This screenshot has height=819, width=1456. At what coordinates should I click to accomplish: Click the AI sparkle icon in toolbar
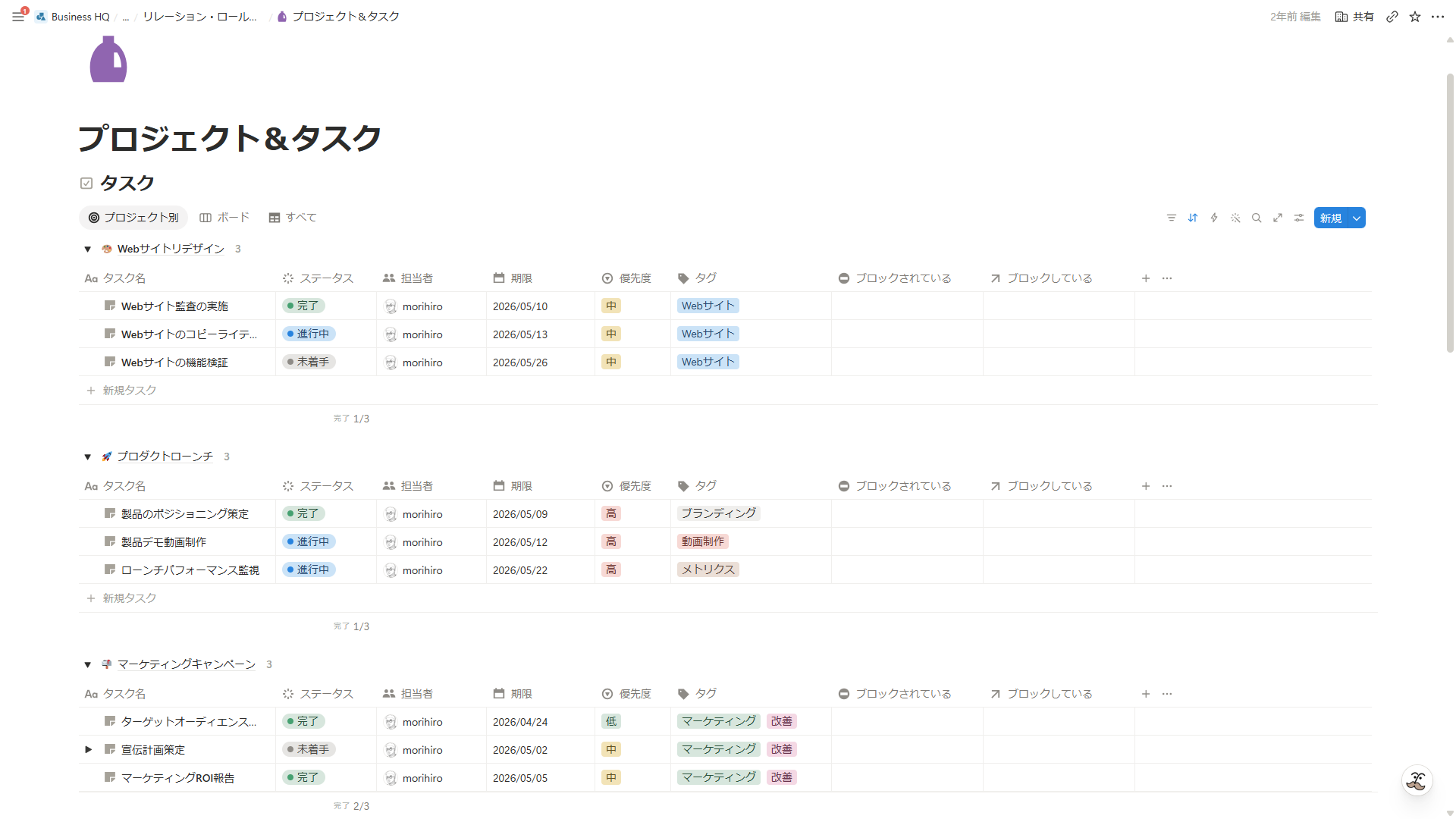pos(1235,218)
